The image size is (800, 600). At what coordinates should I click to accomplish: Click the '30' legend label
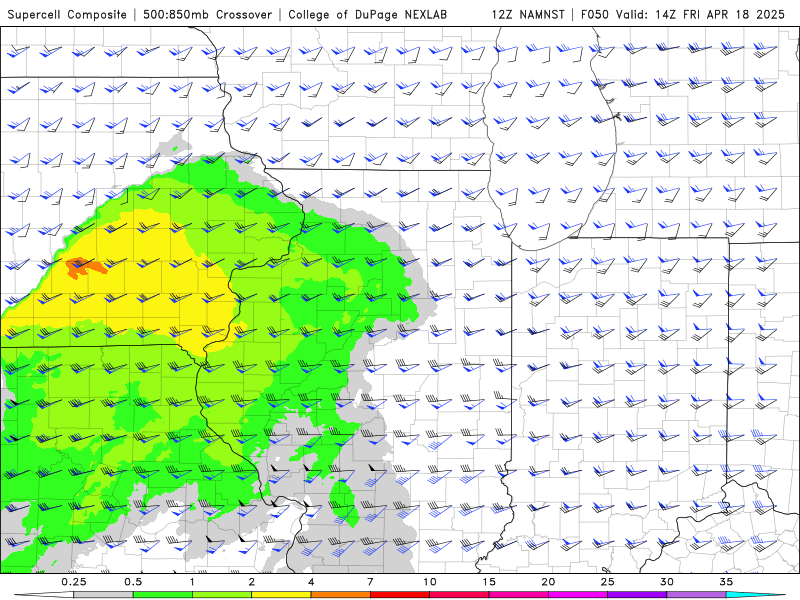click(x=666, y=582)
